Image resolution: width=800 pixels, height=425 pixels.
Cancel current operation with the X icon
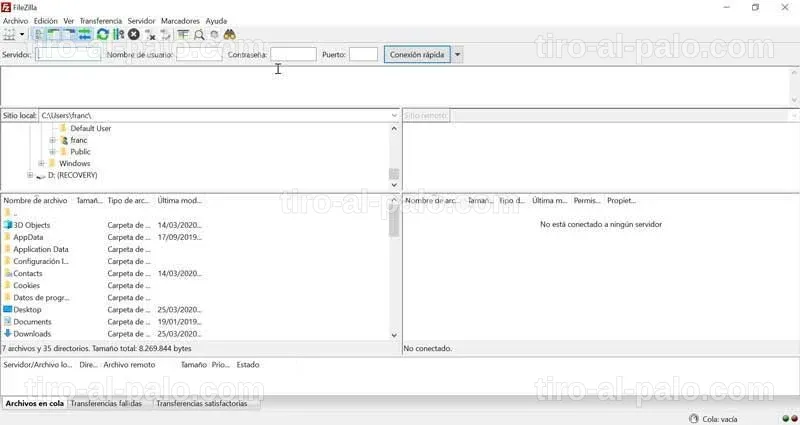tap(134, 35)
